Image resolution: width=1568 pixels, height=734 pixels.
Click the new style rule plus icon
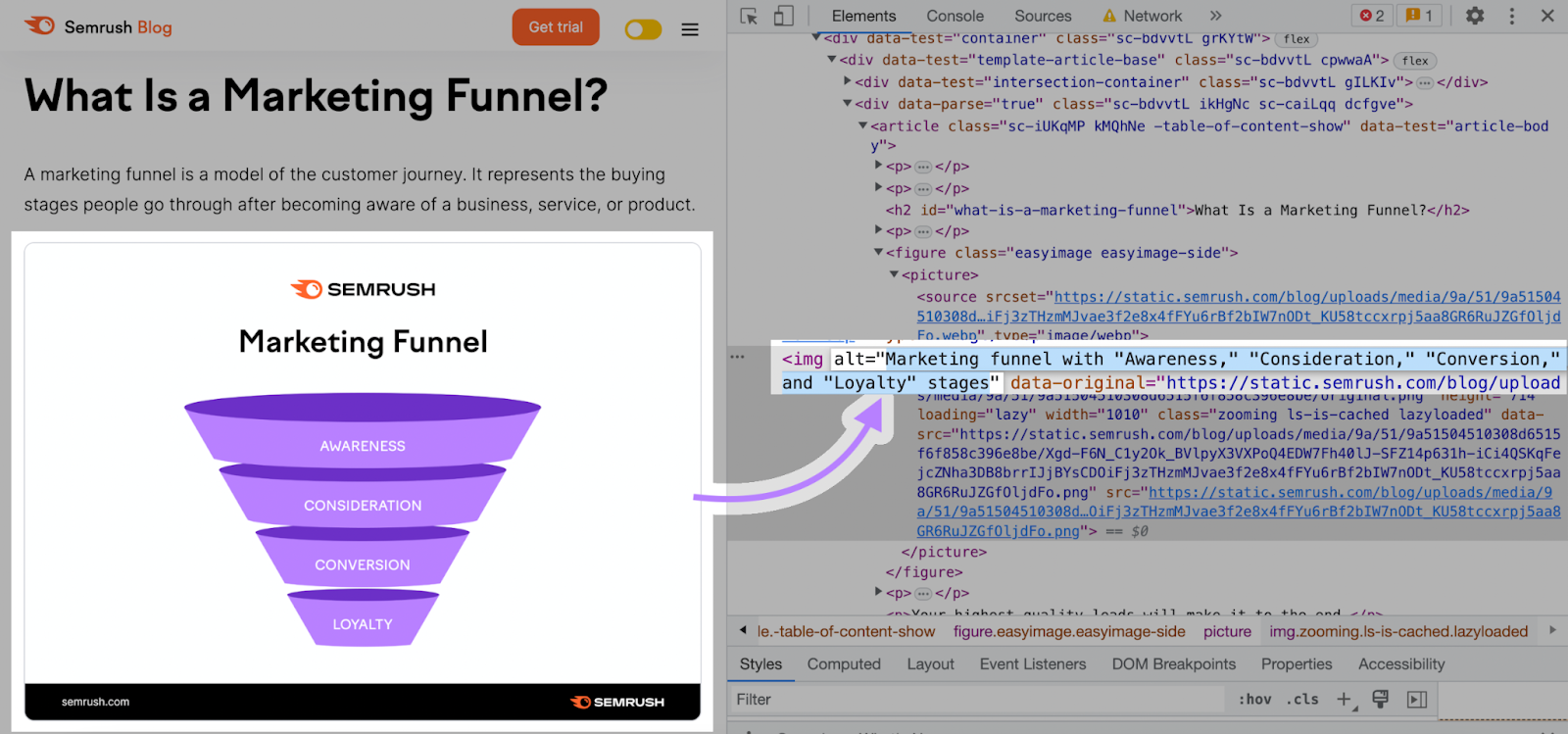(x=1345, y=699)
